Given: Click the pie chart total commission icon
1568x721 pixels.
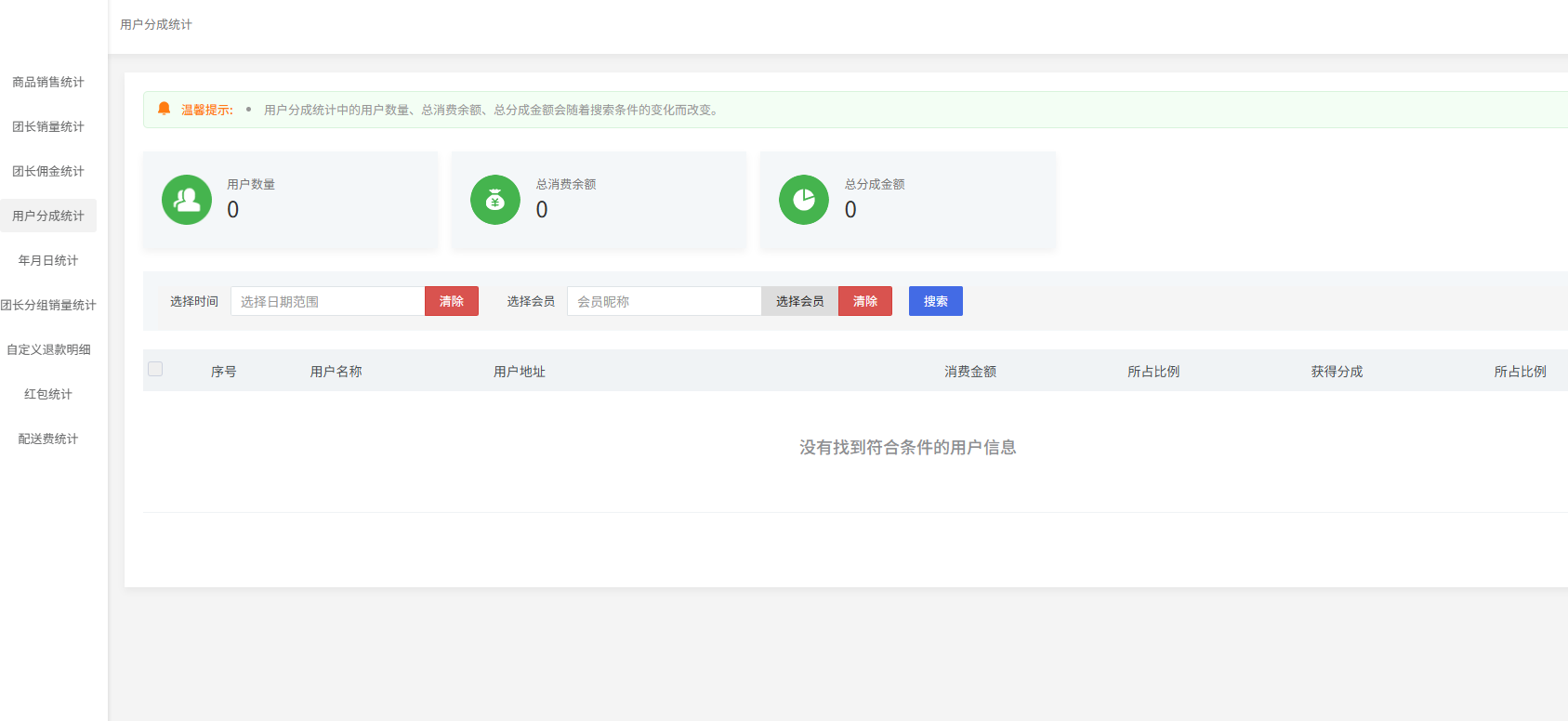Looking at the screenshot, I should coord(804,200).
